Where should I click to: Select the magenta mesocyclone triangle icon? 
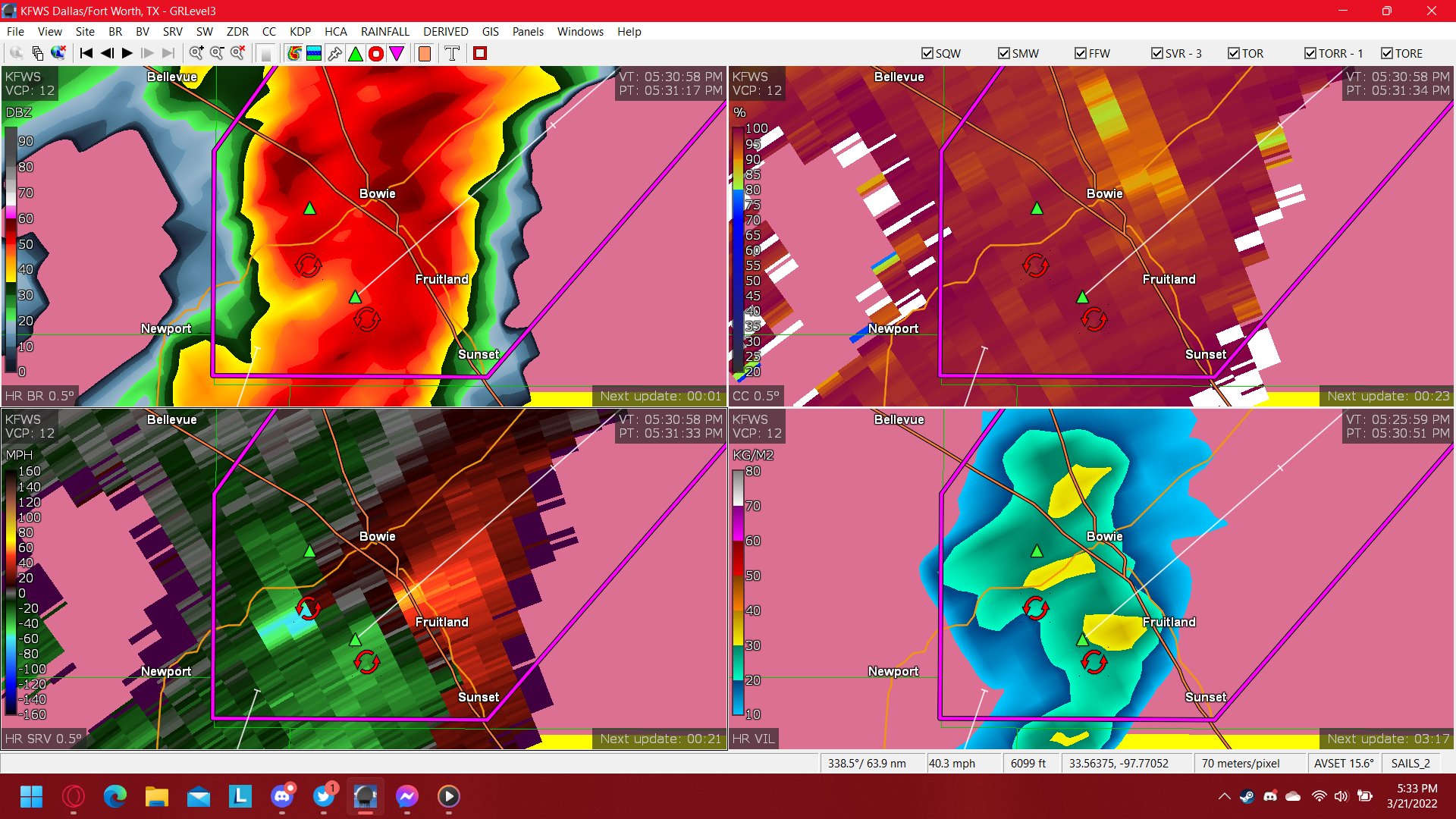[x=396, y=53]
